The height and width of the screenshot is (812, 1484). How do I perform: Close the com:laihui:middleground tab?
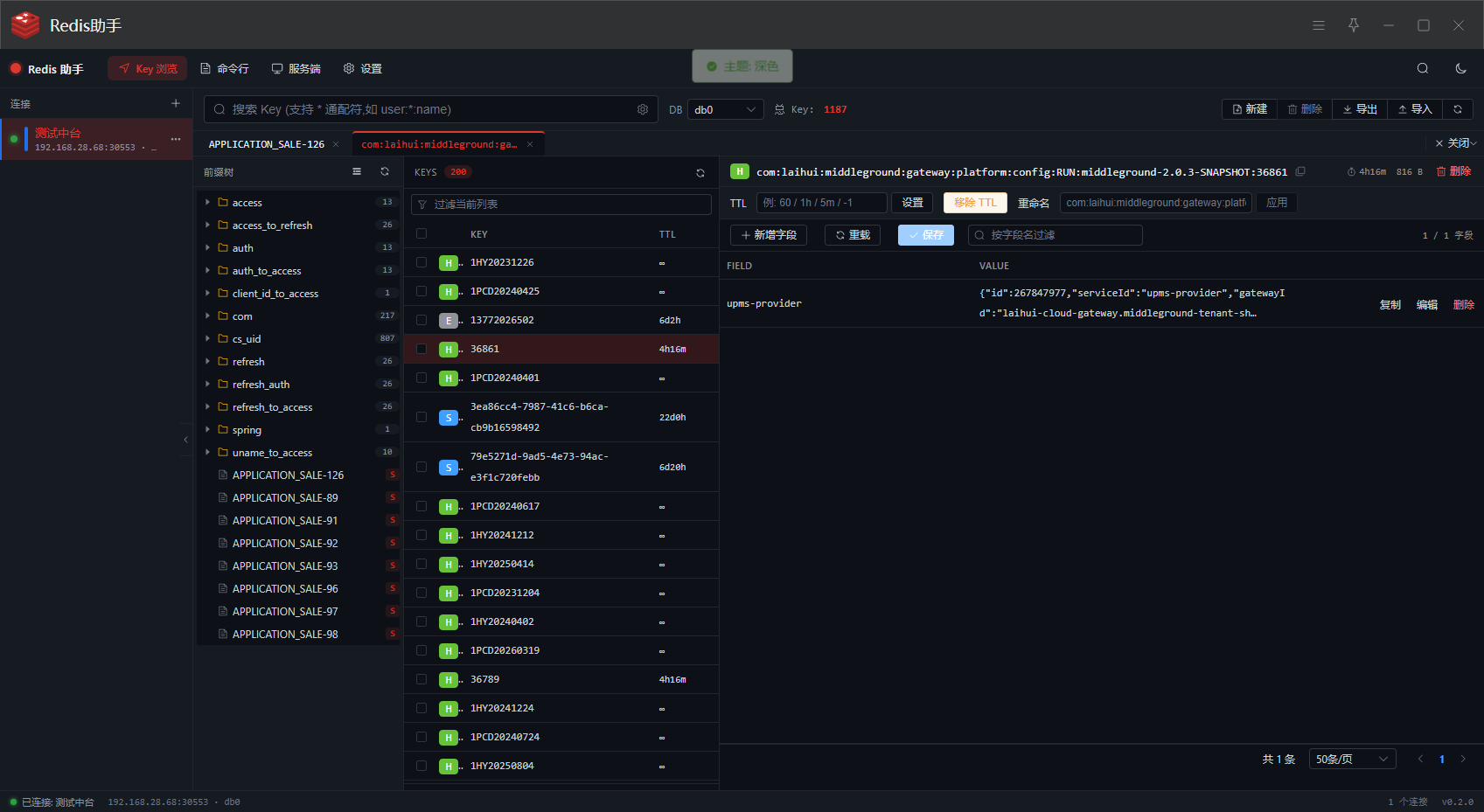tap(530, 144)
